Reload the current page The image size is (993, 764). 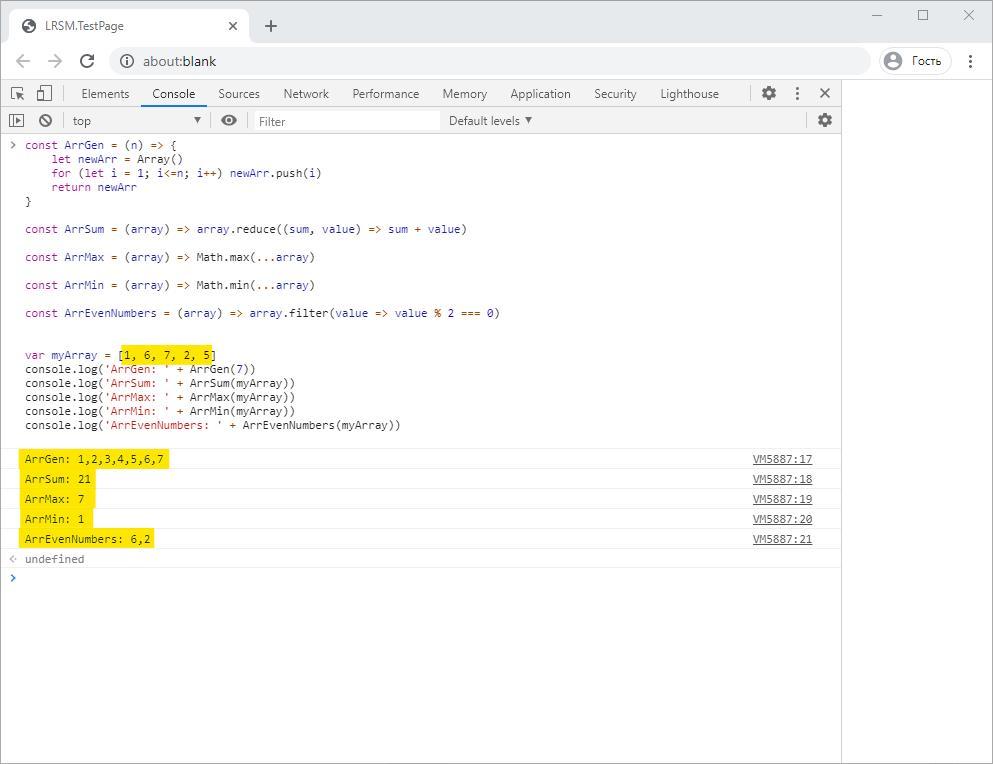click(x=87, y=61)
